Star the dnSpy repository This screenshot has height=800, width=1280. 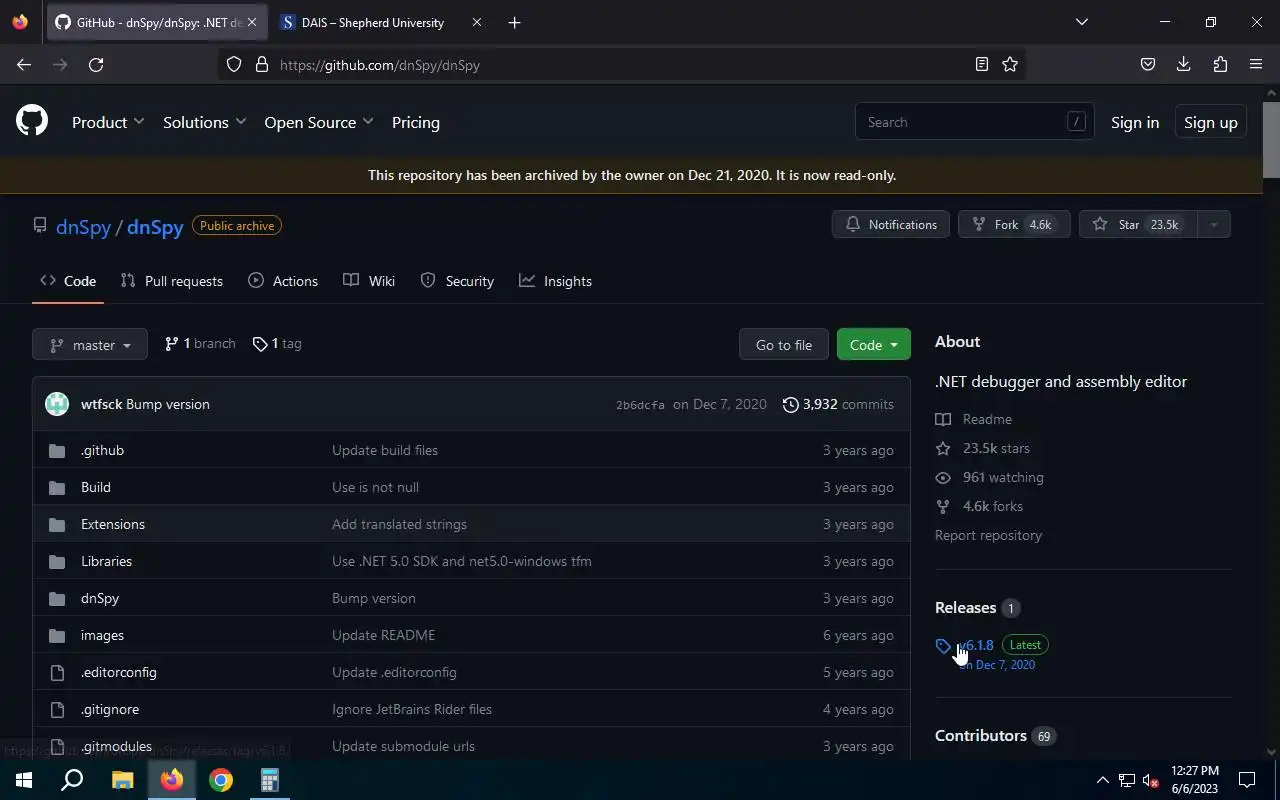pyautogui.click(x=1137, y=224)
